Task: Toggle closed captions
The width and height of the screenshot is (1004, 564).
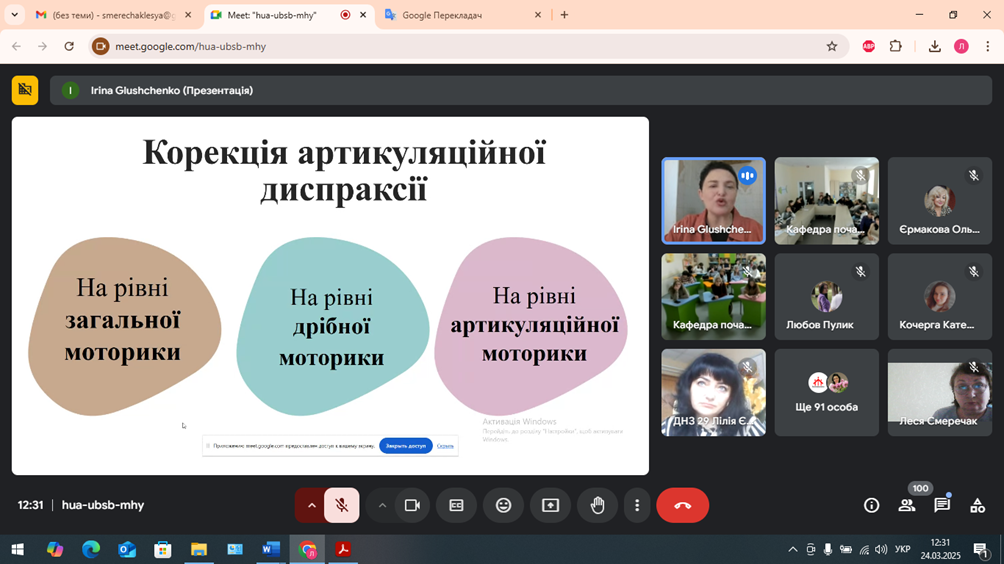Action: (x=456, y=506)
